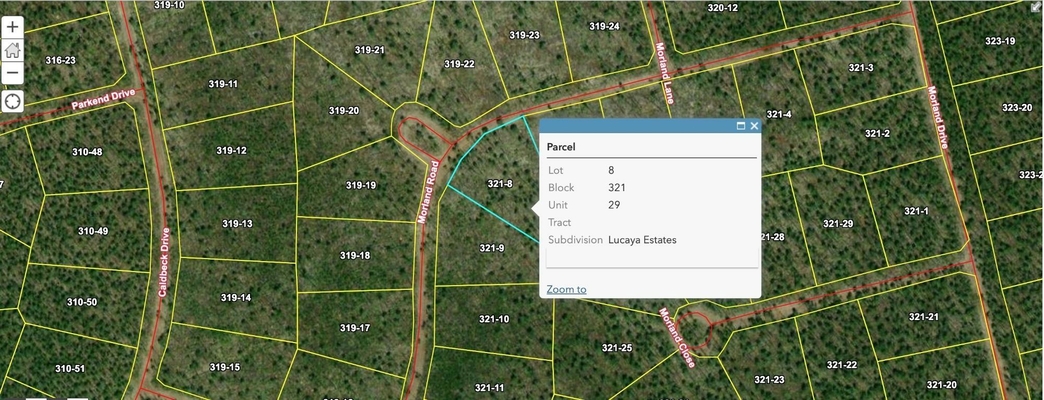Select parcel 321-9 on the map
Screen dimensions: 1044x400
coord(491,248)
